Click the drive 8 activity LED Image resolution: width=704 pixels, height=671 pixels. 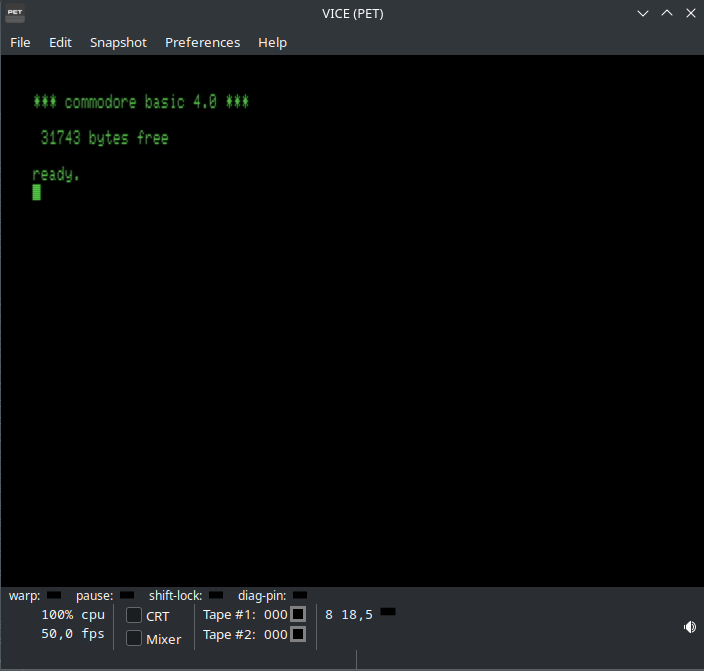388,612
